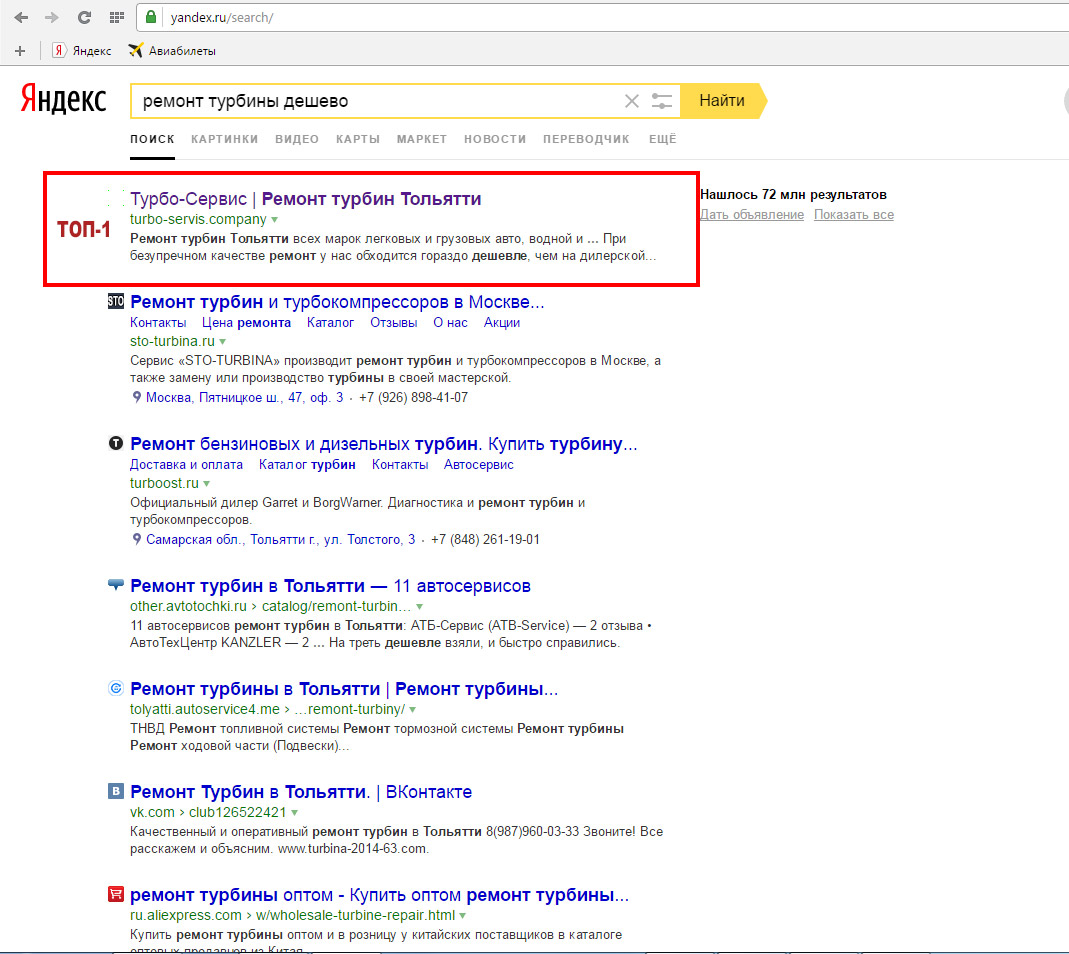The image size is (1069, 954).
Task: Click the map pin for Самарская обл., Тольятти
Action: tap(136, 539)
